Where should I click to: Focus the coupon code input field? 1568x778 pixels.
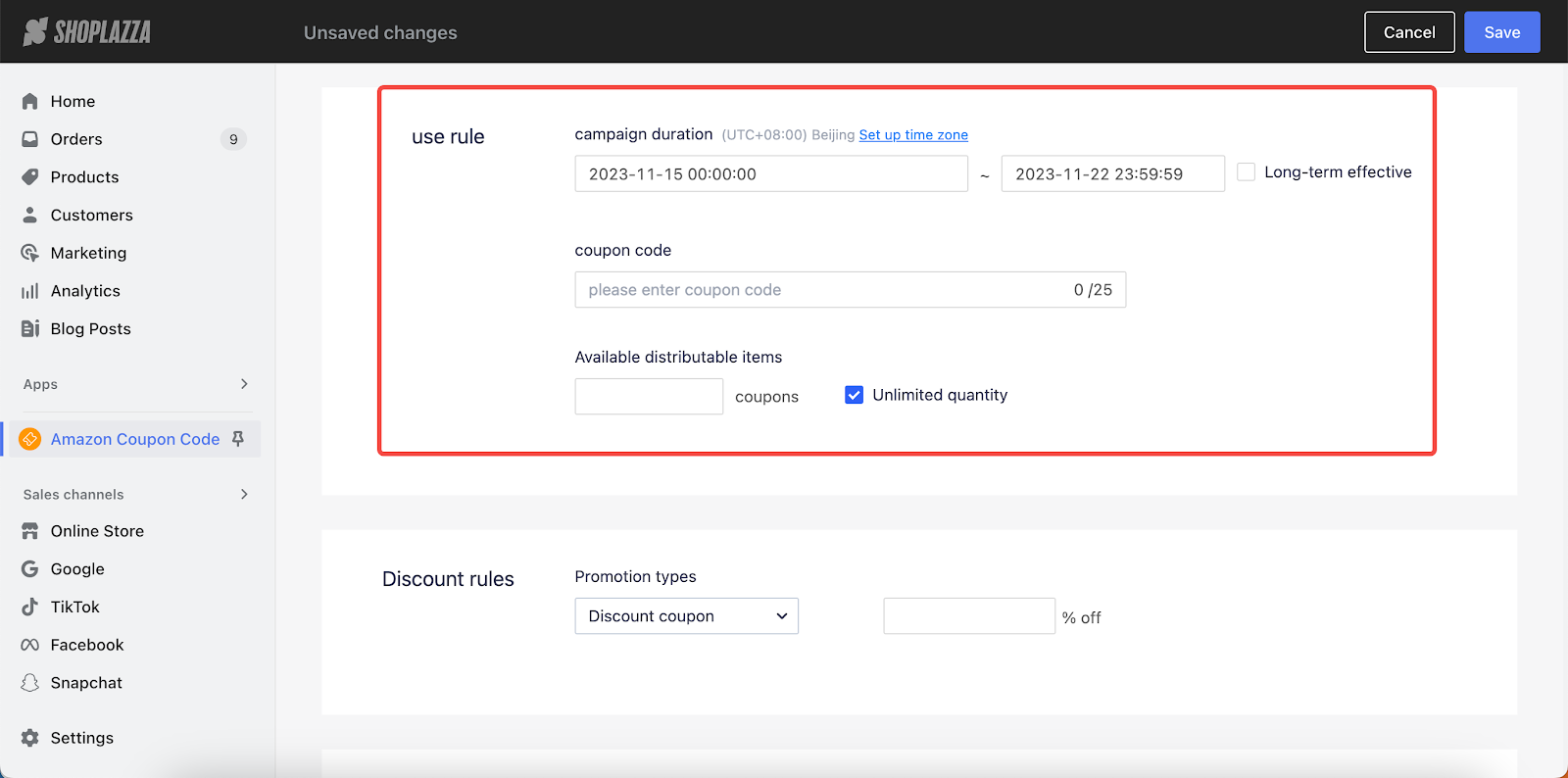pyautogui.click(x=851, y=290)
